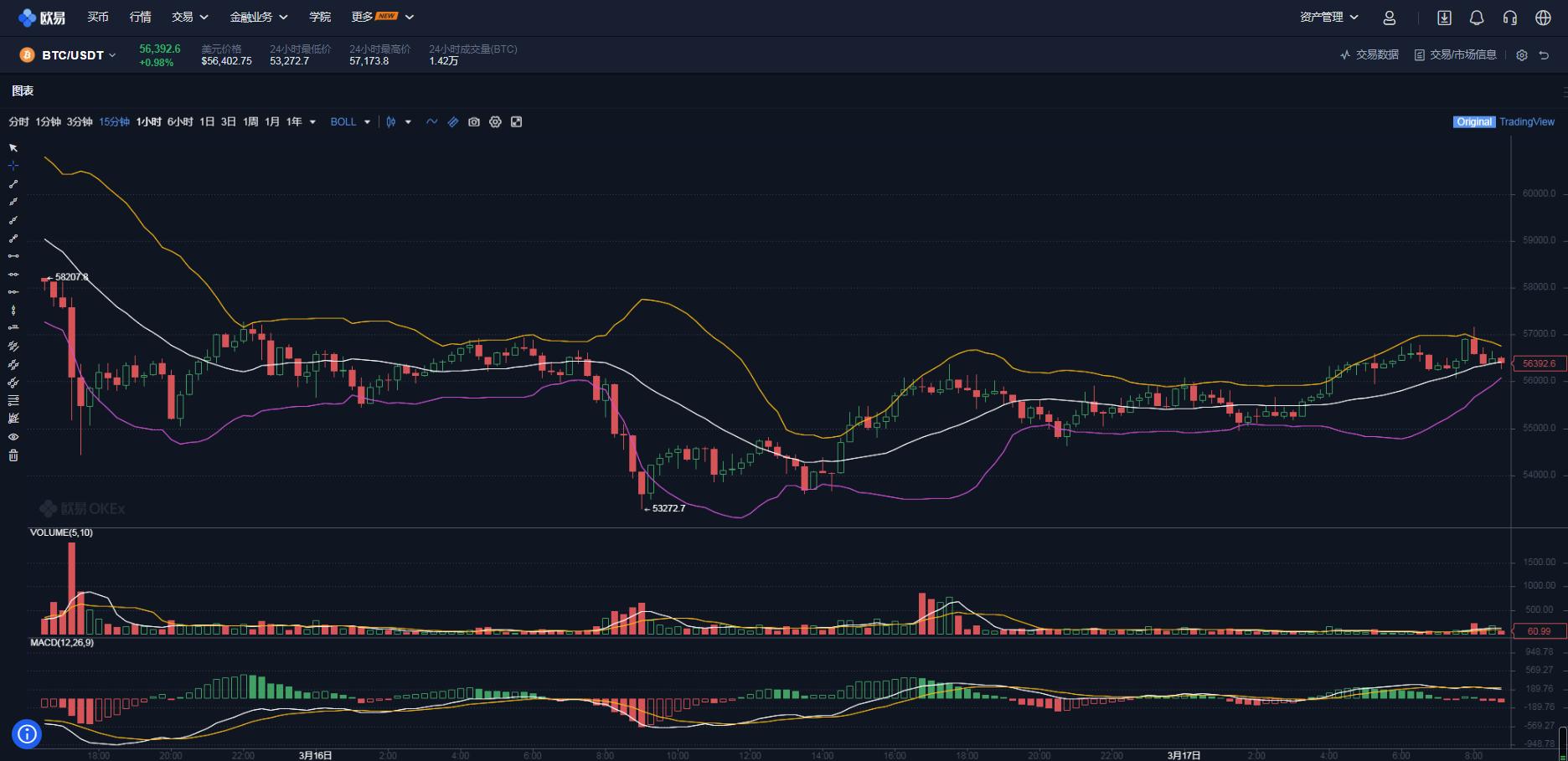Click the download app icon

(1444, 18)
